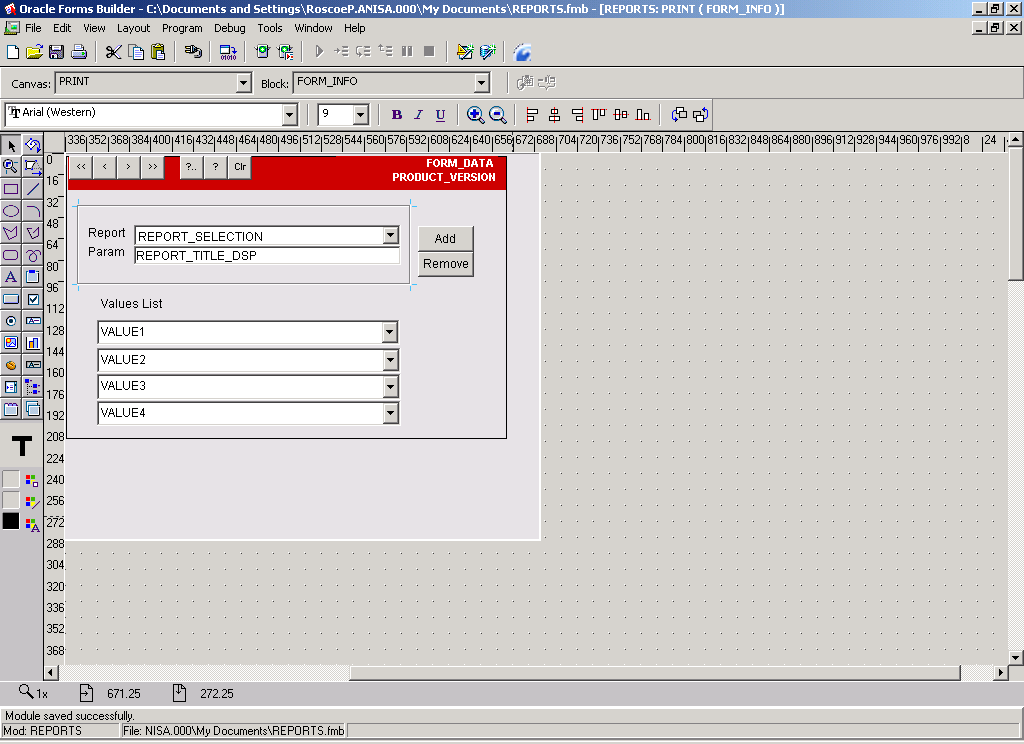Click the Paste clipboard icon

[x=158, y=52]
